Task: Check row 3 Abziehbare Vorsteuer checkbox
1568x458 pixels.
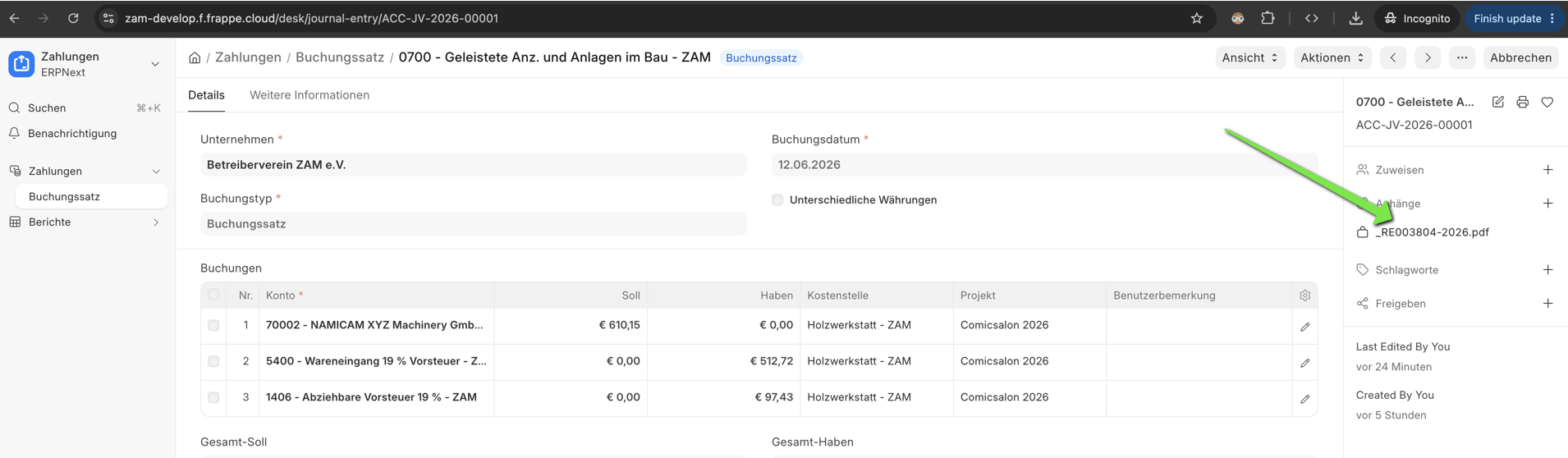Action: (x=213, y=397)
